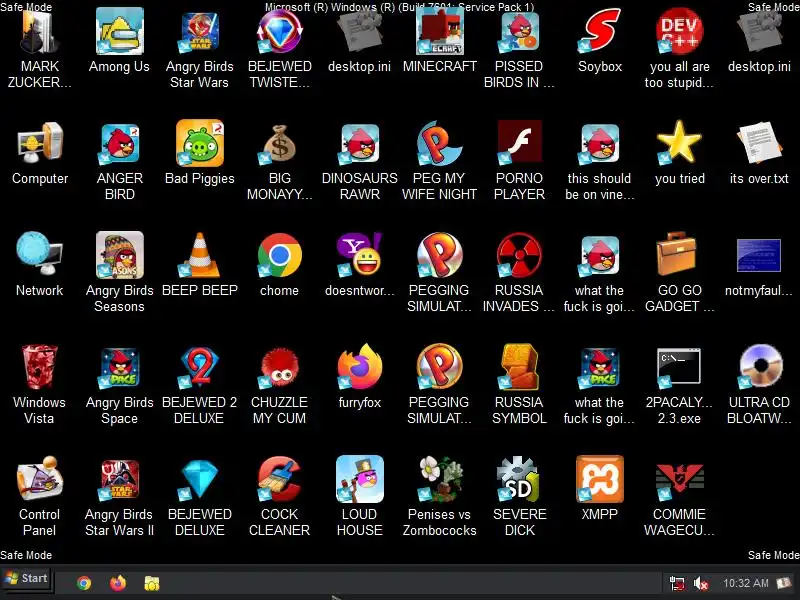Select the MARK ZUCKER... folder icon
The height and width of the screenshot is (600, 800).
40,32
